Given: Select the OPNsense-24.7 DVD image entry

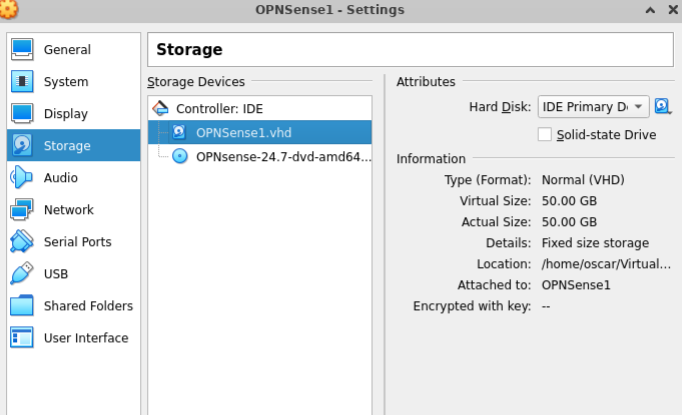Looking at the screenshot, I should click(x=283, y=156).
